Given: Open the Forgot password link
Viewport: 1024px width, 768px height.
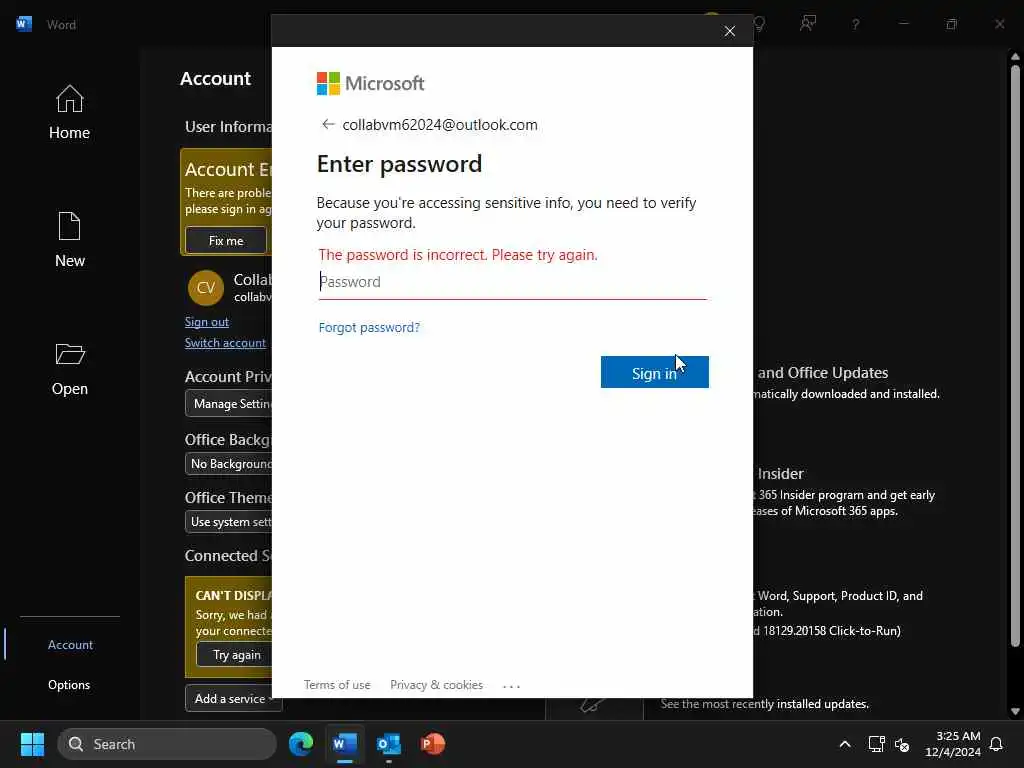Looking at the screenshot, I should (x=369, y=327).
